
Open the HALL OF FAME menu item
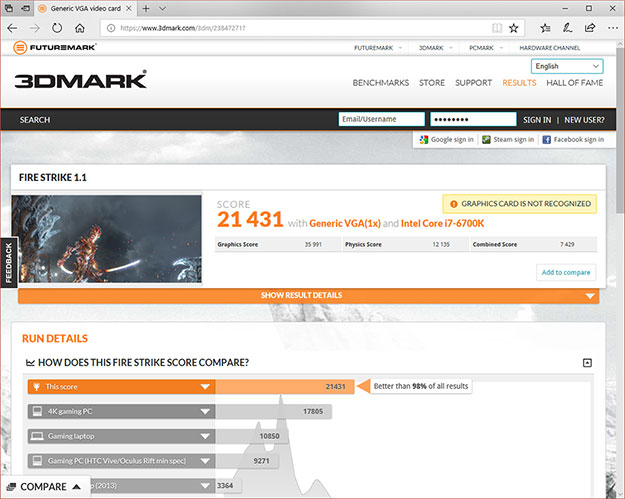coord(574,83)
